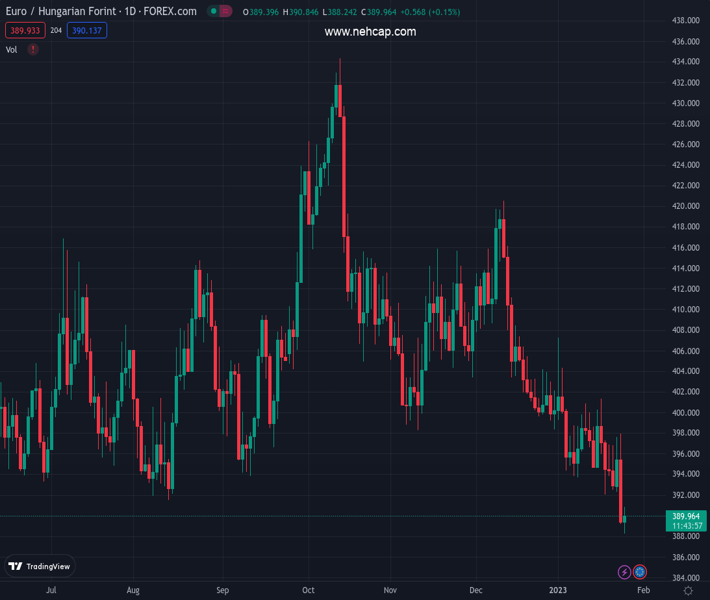Click the blue buy price 390.137
This screenshot has width=710, height=600.
pos(87,31)
